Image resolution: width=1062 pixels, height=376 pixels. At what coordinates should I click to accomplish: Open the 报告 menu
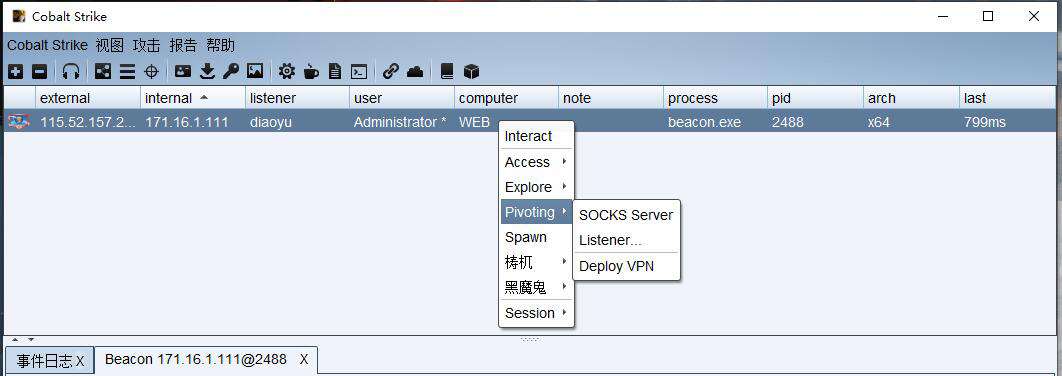click(x=183, y=45)
